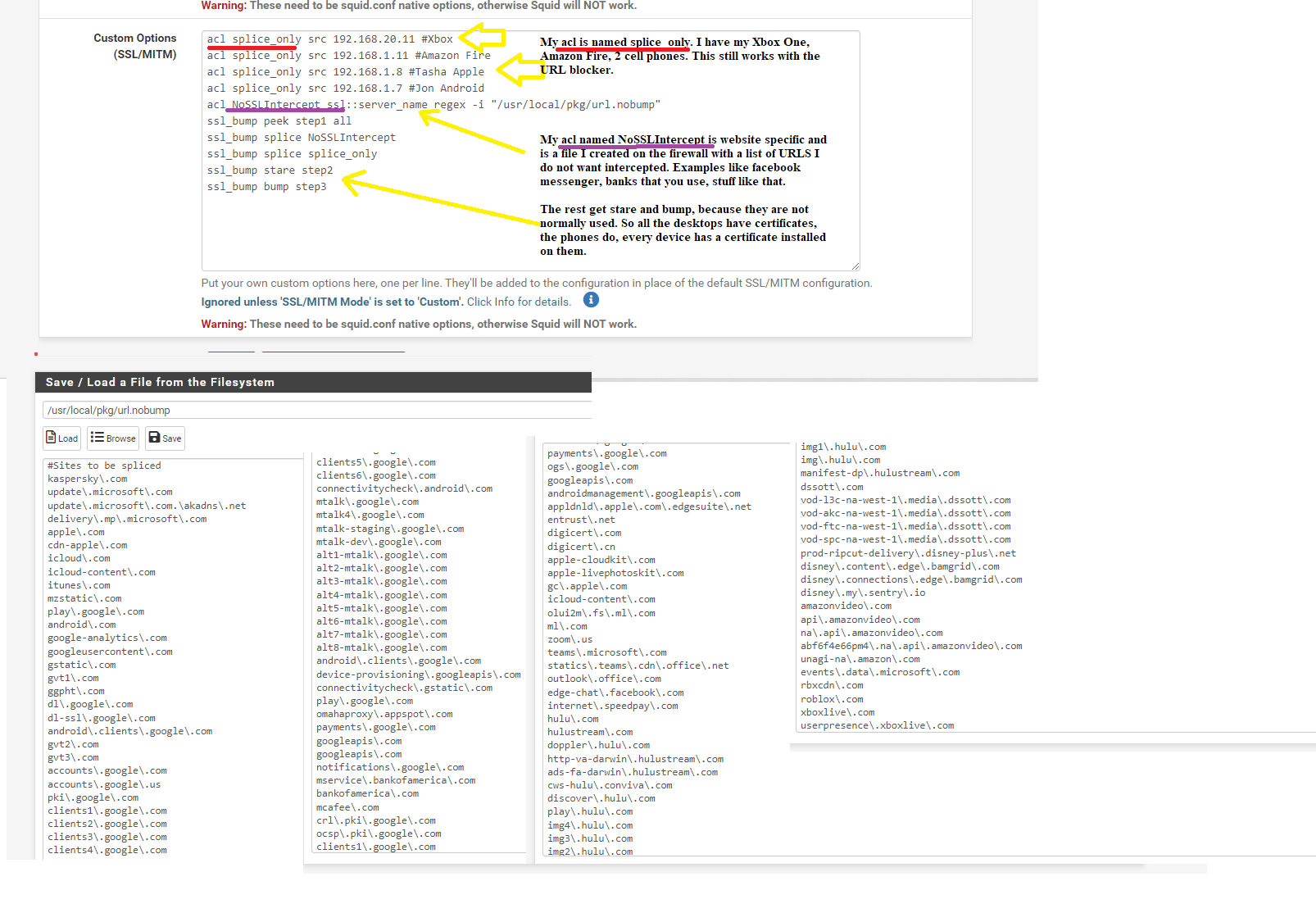Click the 'kaspersky\.com' entry

click(88, 479)
